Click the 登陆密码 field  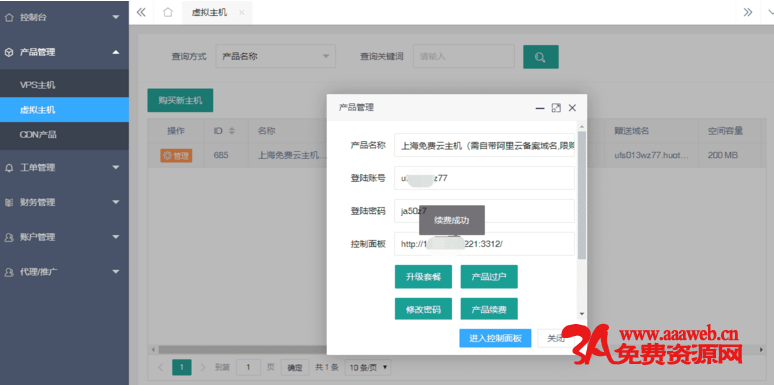[x=484, y=211]
